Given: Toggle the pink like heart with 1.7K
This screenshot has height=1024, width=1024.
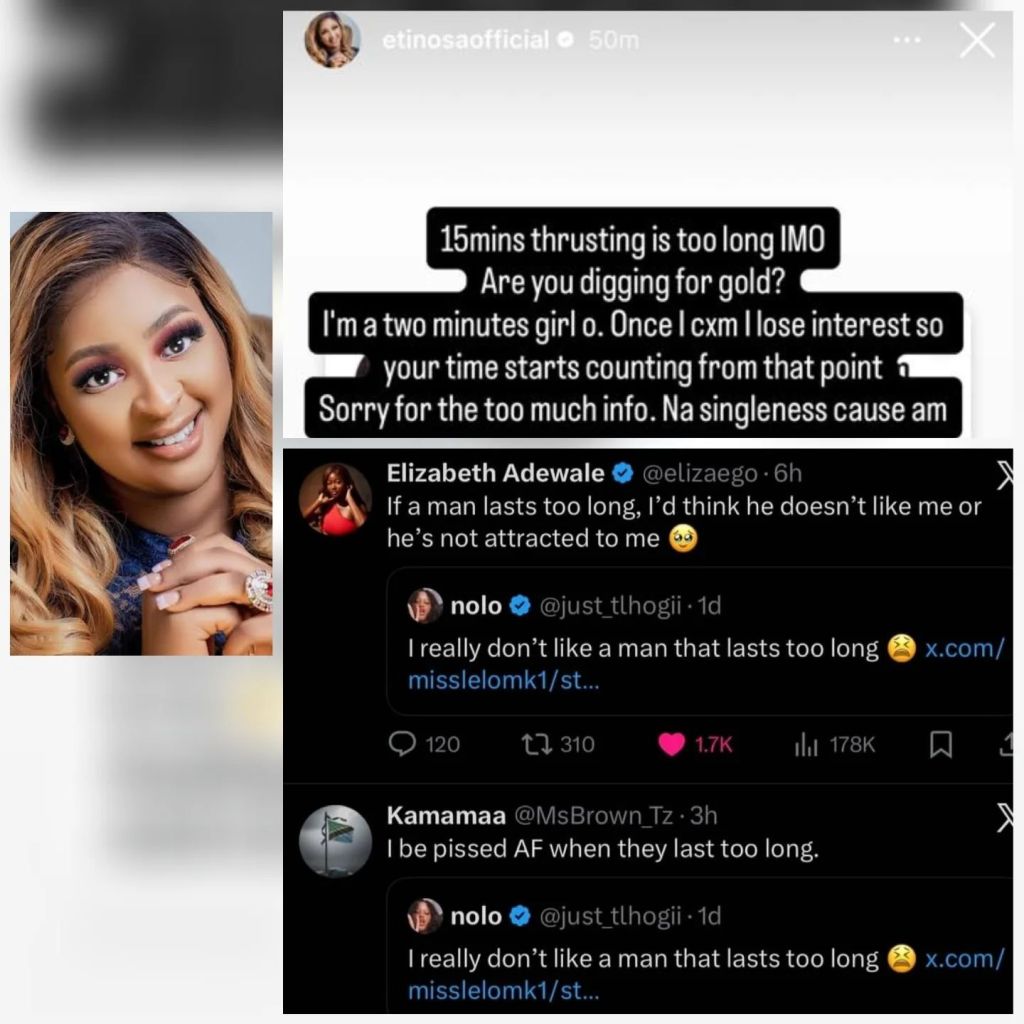Looking at the screenshot, I should pyautogui.click(x=671, y=744).
